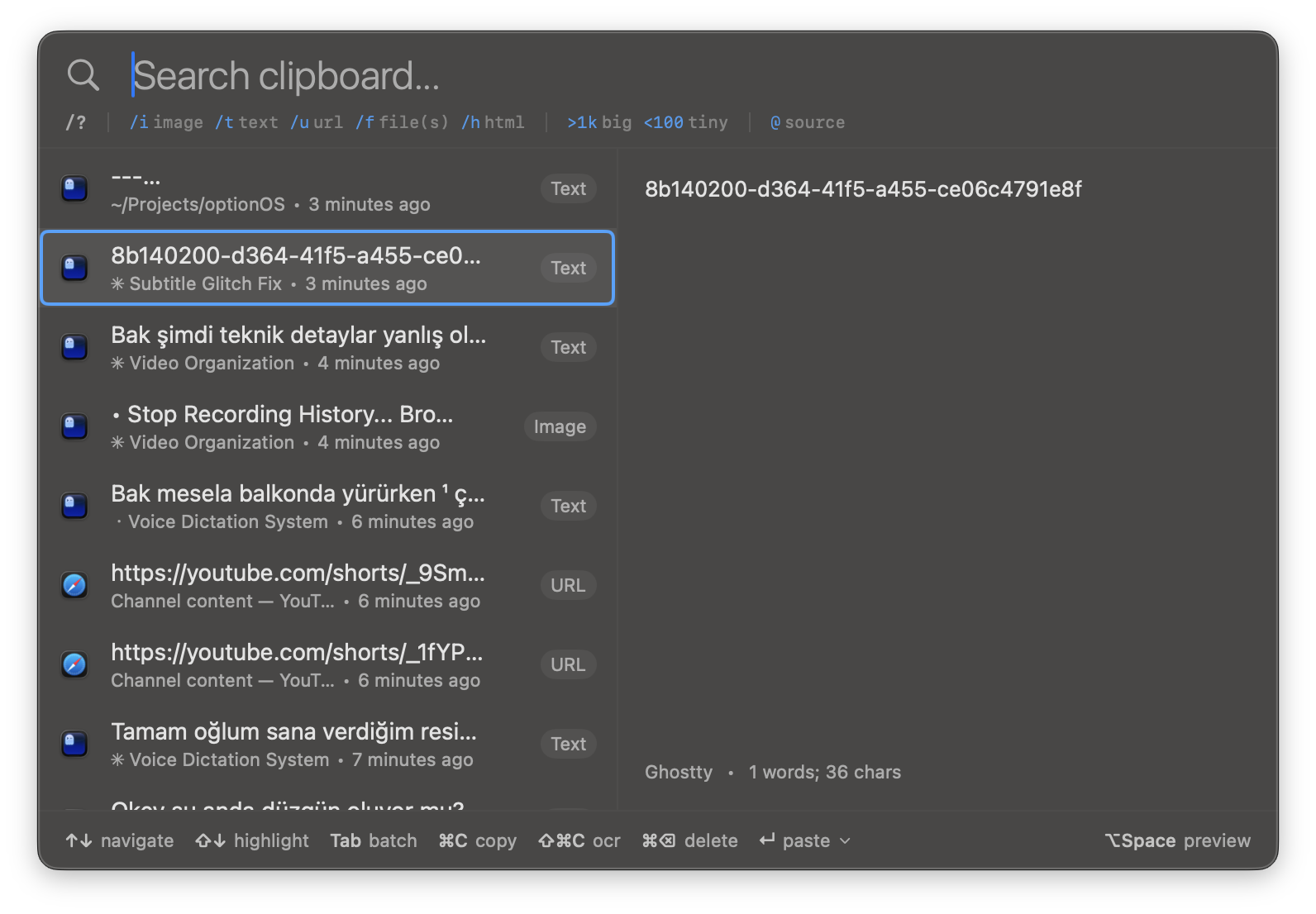Apply the /t text filter
The image size is (1316, 914).
[246, 122]
